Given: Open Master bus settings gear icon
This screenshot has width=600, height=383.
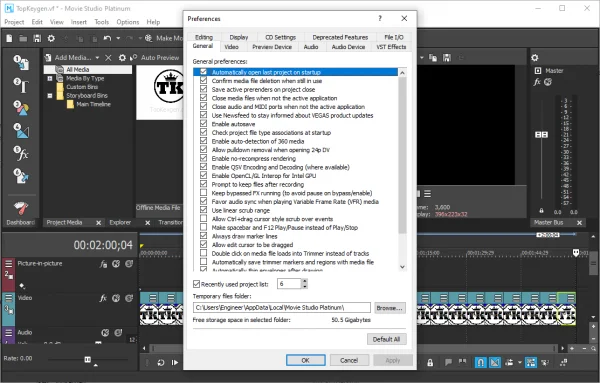Looking at the screenshot, I should pos(535,58).
